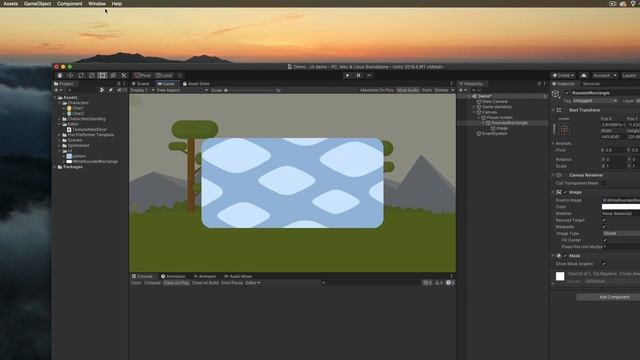Click the pattern sprite asset icon
This screenshot has height=360, width=640.
[69, 156]
